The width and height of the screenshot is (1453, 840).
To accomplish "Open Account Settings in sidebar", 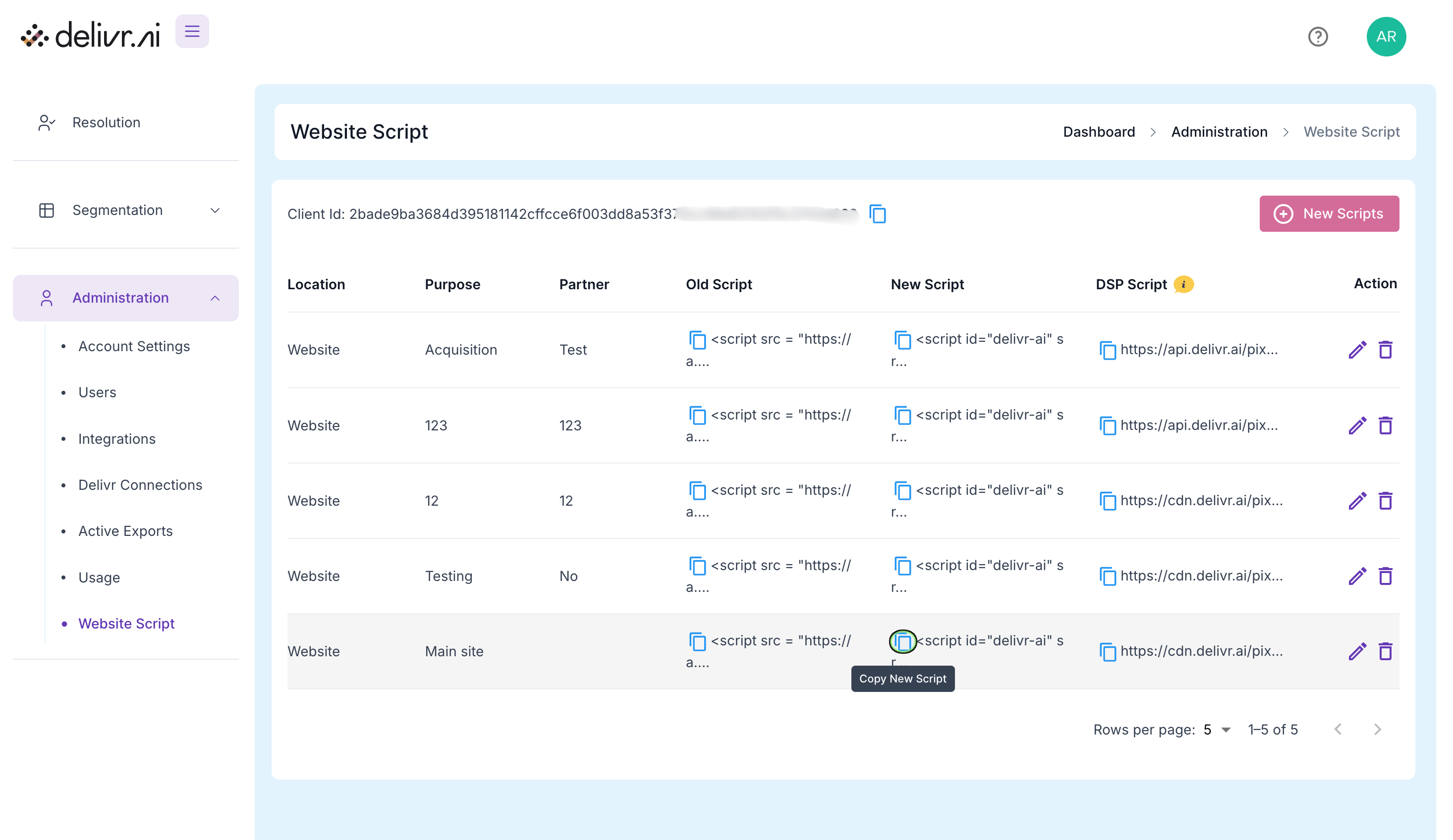I will point(134,346).
